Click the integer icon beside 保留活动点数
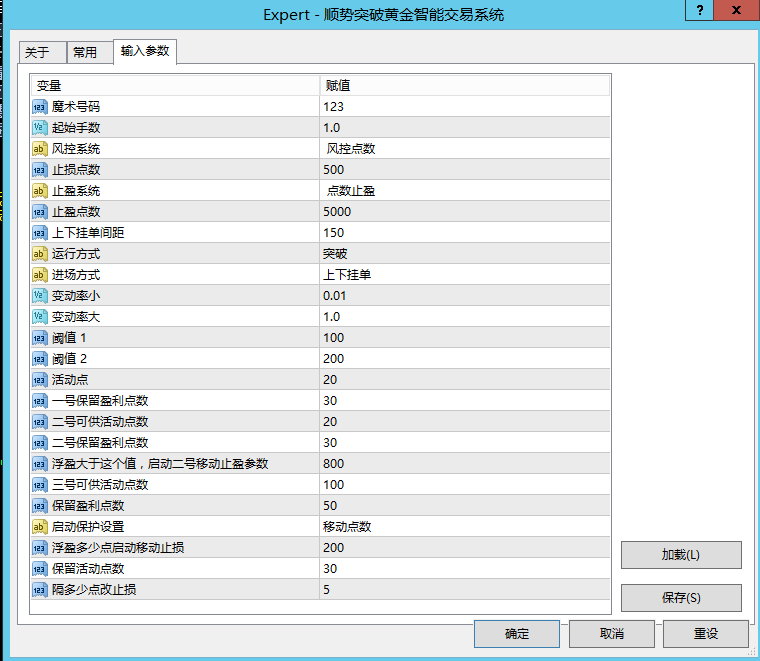Viewport: 760px width, 661px height. 40,569
